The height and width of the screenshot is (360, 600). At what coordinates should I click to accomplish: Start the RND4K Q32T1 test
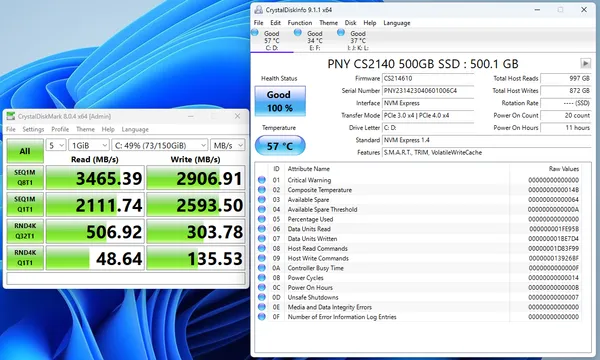pos(25,231)
